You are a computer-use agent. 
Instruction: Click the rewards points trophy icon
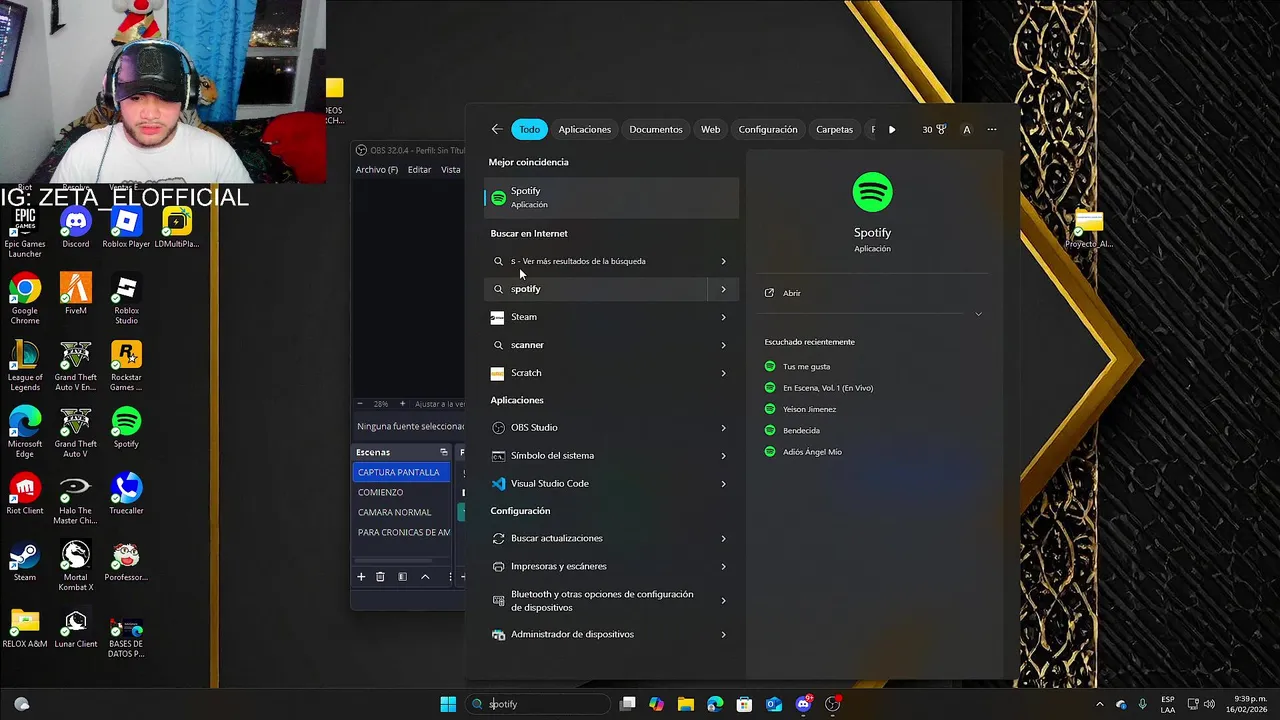pos(934,129)
